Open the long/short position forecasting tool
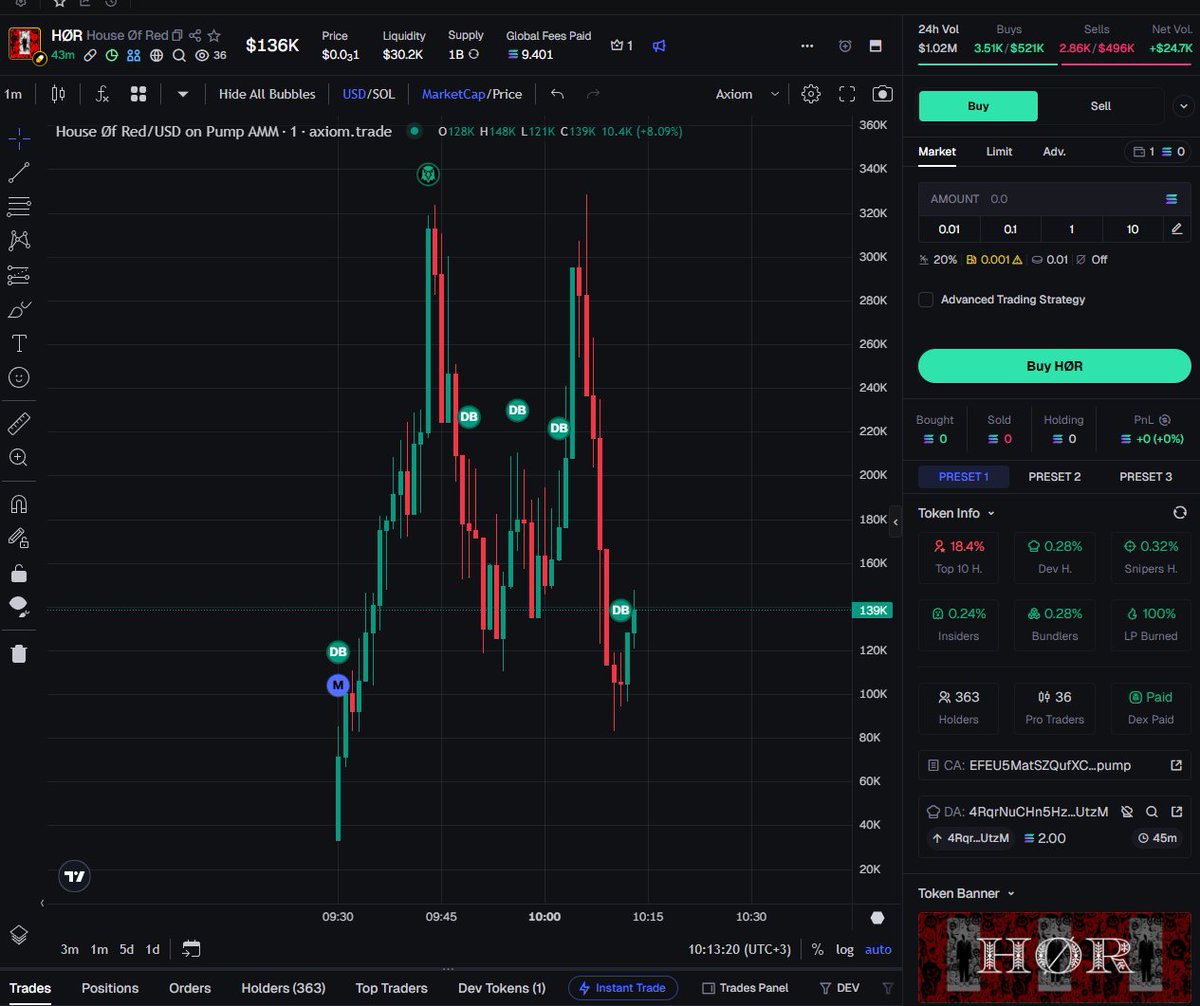The height and width of the screenshot is (1006, 1200). 19,275
